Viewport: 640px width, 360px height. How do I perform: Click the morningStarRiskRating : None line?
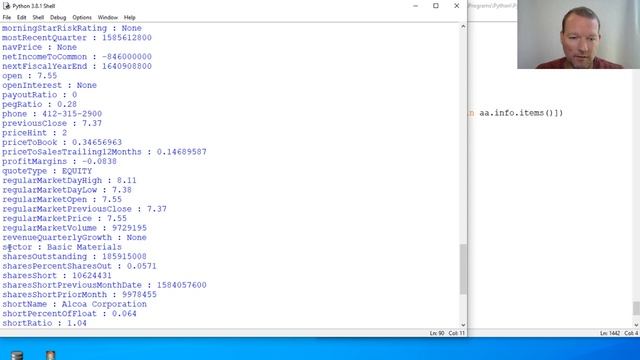(x=71, y=28)
